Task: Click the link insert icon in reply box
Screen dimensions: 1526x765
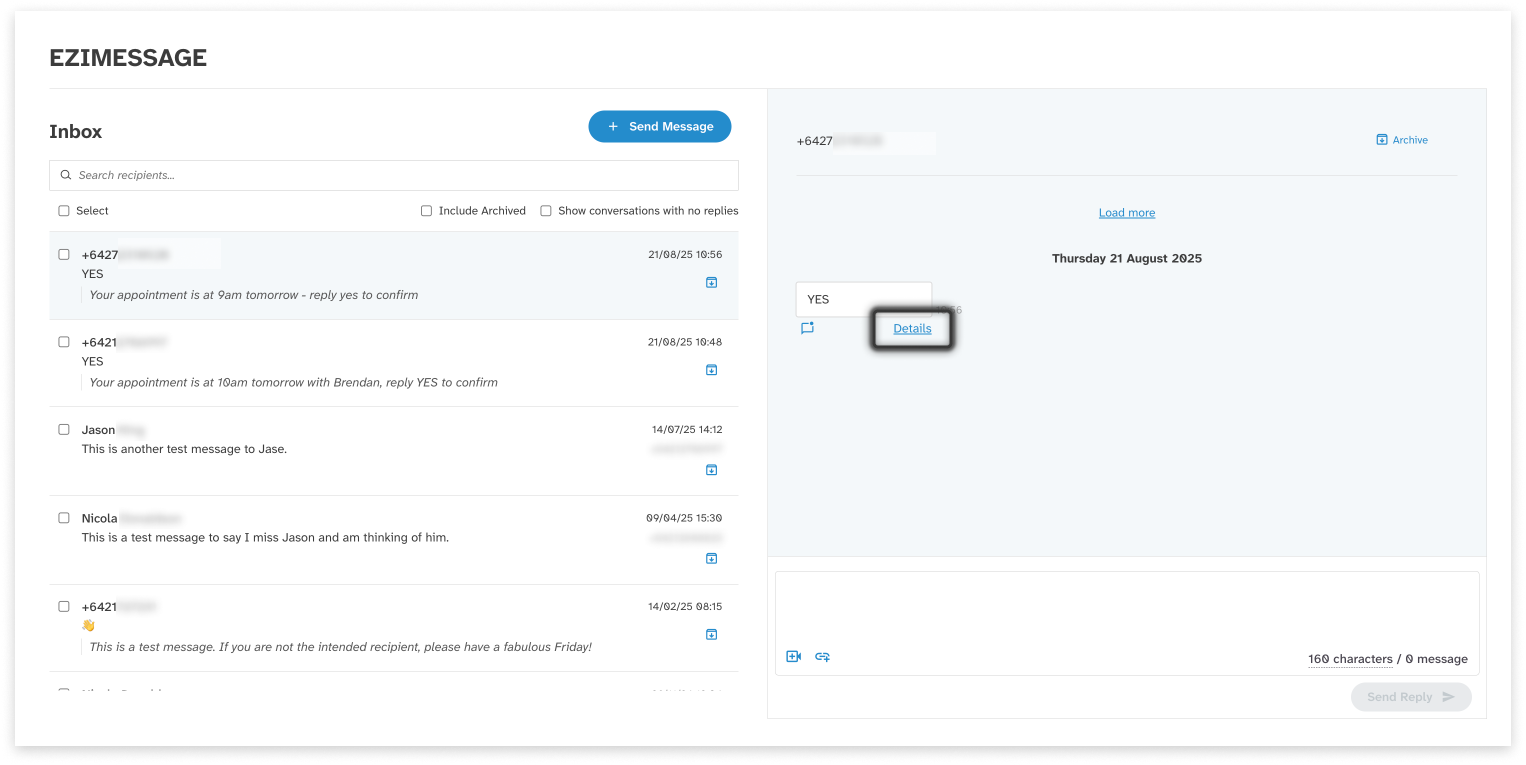Action: 822,657
